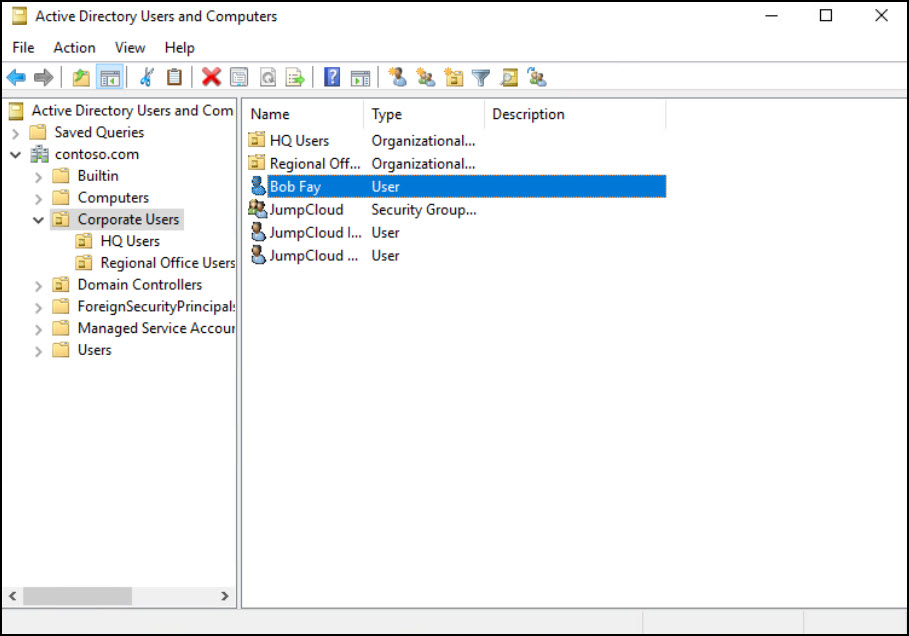Create a new user via toolbar icon
The height and width of the screenshot is (636, 909).
397,77
